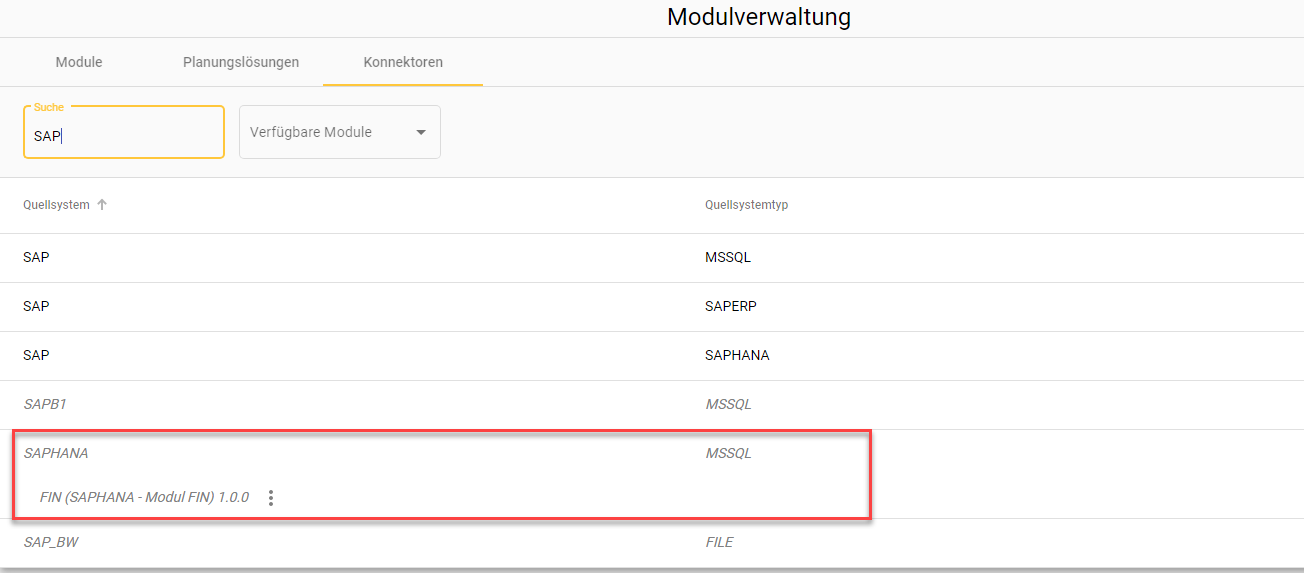
Task: Expand the SAP_BW connector row
Action: click(49, 542)
